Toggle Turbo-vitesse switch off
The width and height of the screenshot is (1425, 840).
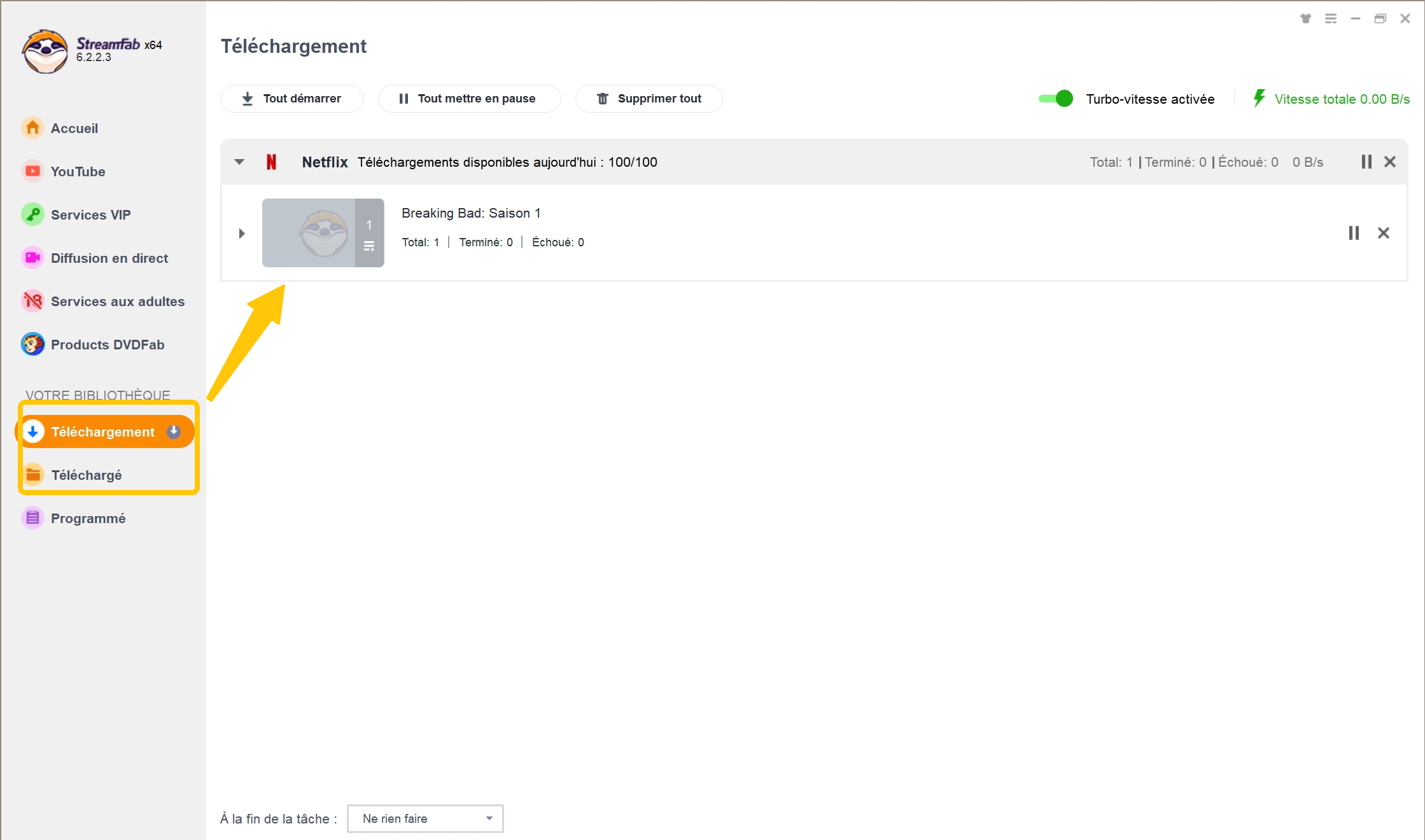pos(1056,99)
